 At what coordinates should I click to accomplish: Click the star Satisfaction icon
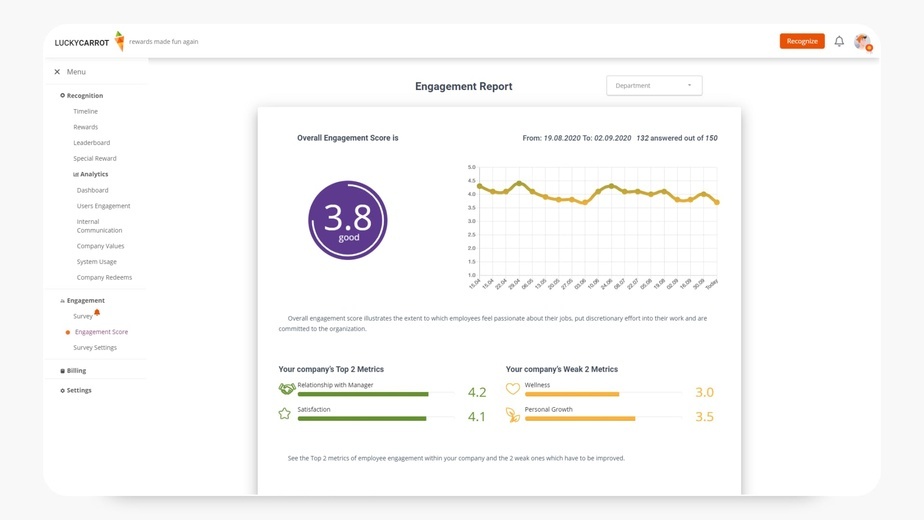[285, 414]
